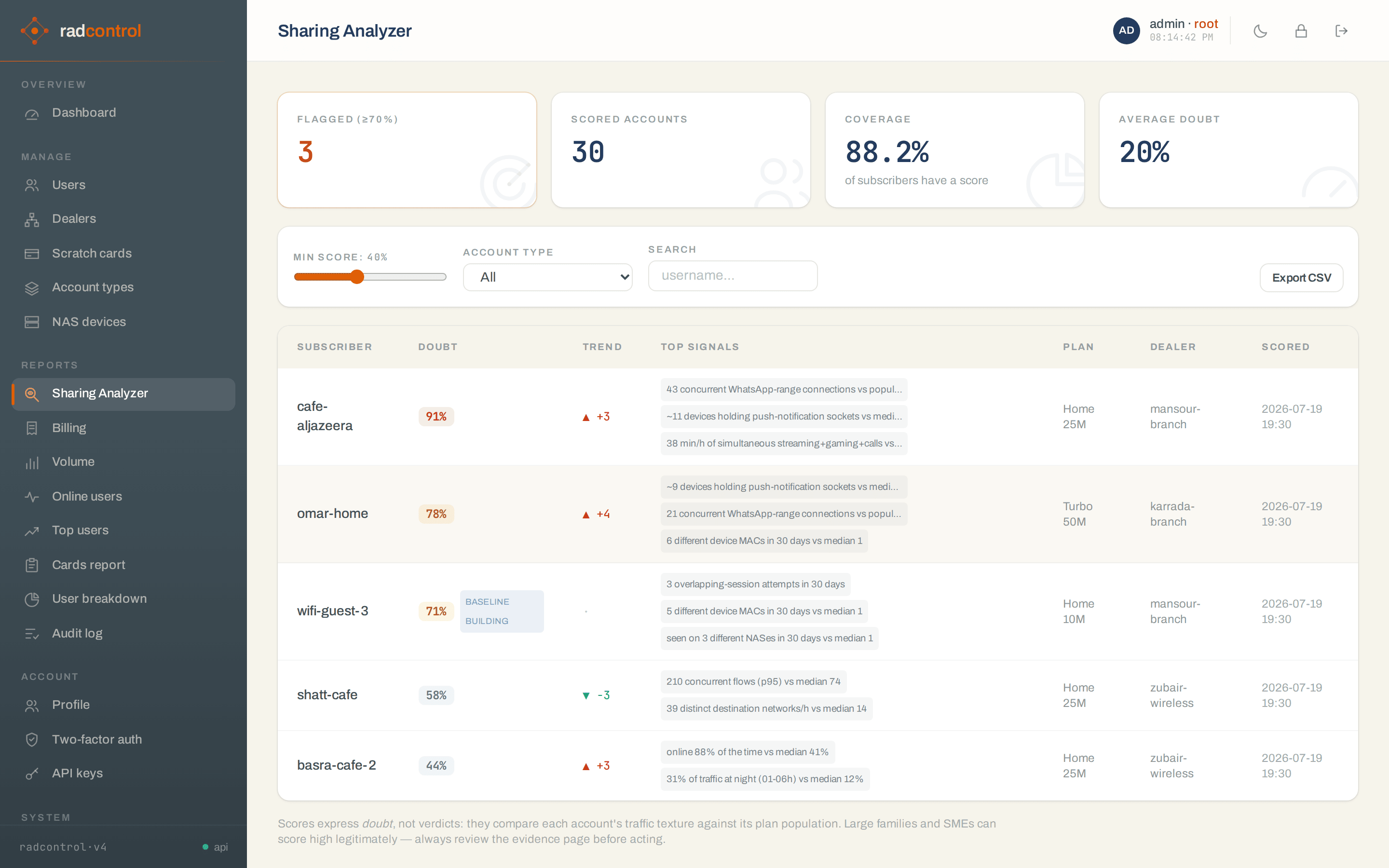Toggle dark mode with the moon icon
1389x868 pixels.
(1260, 31)
